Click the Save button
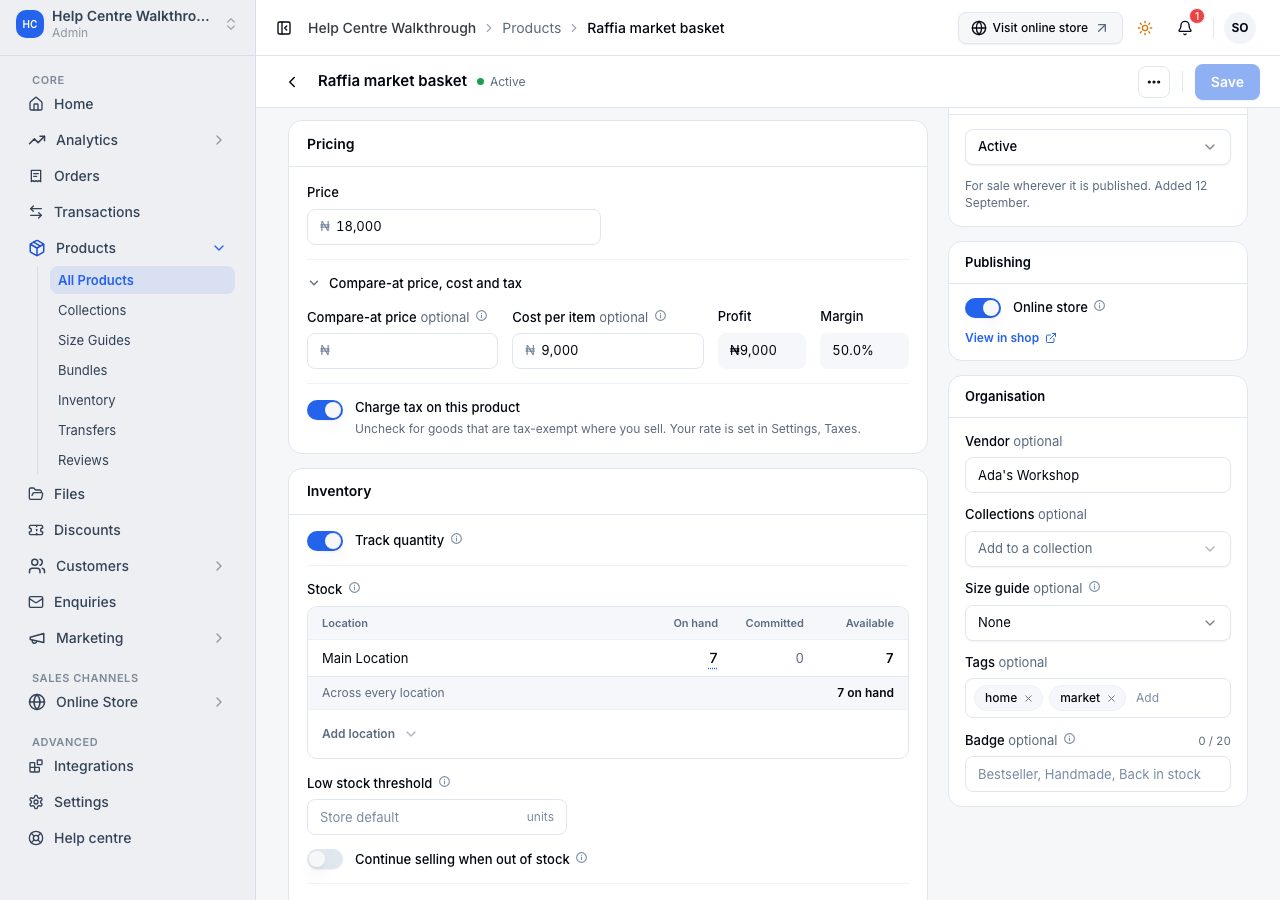The image size is (1280, 900). pos(1227,82)
